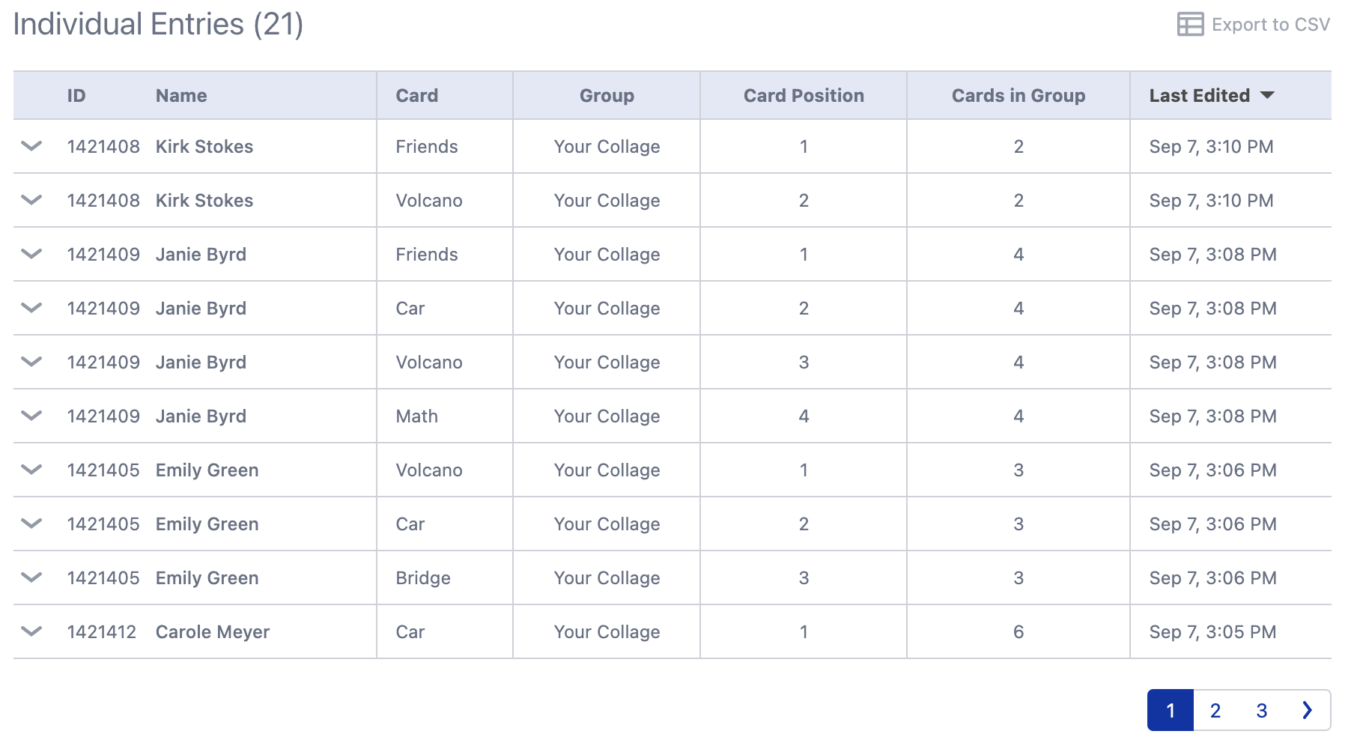Viewport: 1360px width, 740px height.
Task: Click the ID column header
Action: pyautogui.click(x=76, y=96)
